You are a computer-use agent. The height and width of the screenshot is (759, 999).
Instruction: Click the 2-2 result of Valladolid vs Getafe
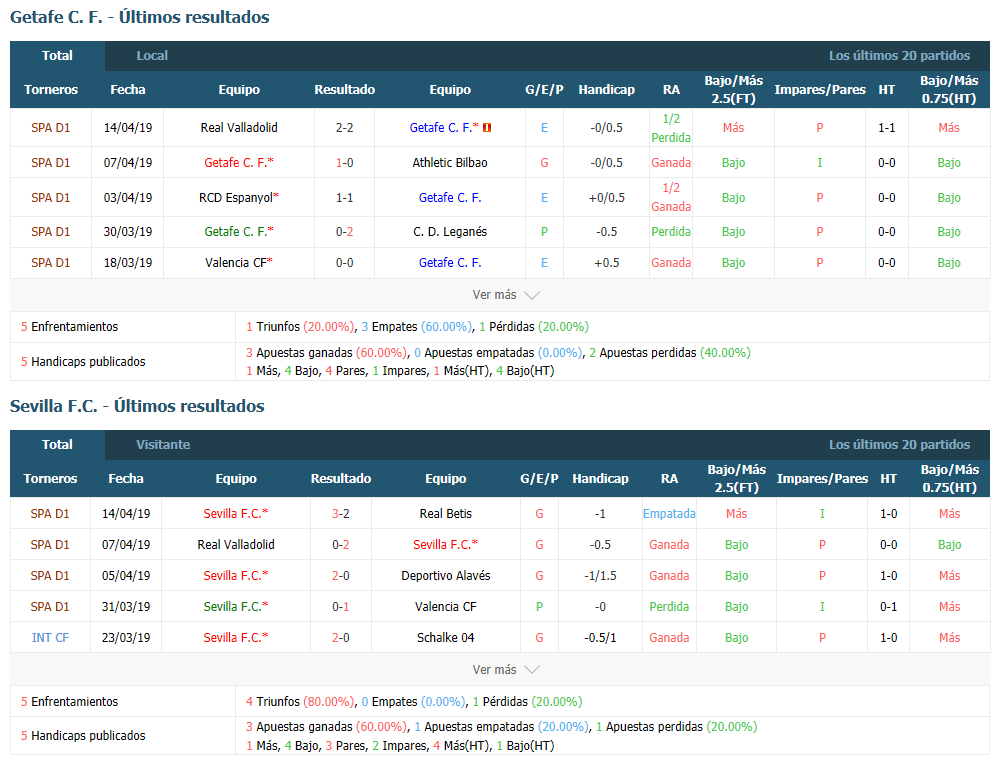[x=345, y=127]
